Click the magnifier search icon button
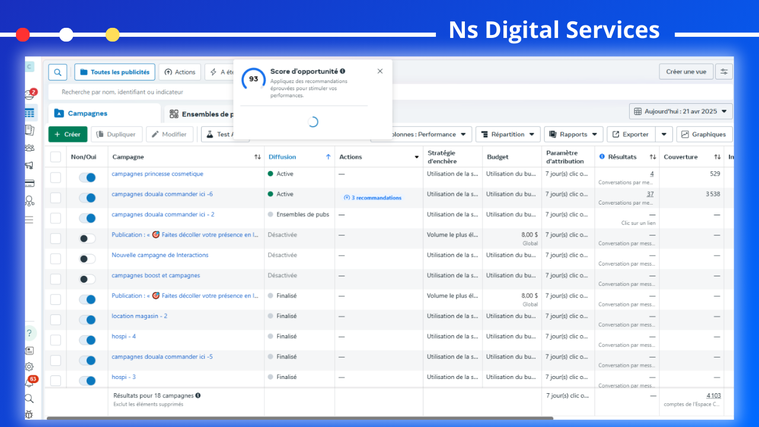 (58, 72)
